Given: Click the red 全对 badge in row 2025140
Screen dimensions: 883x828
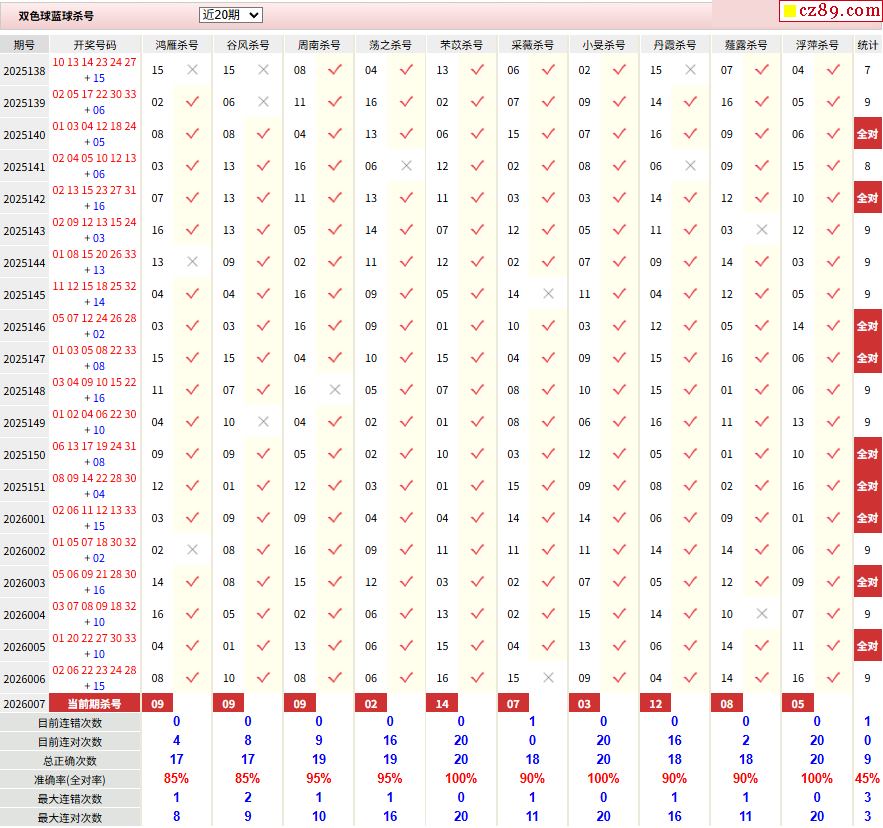Looking at the screenshot, I should pos(867,134).
